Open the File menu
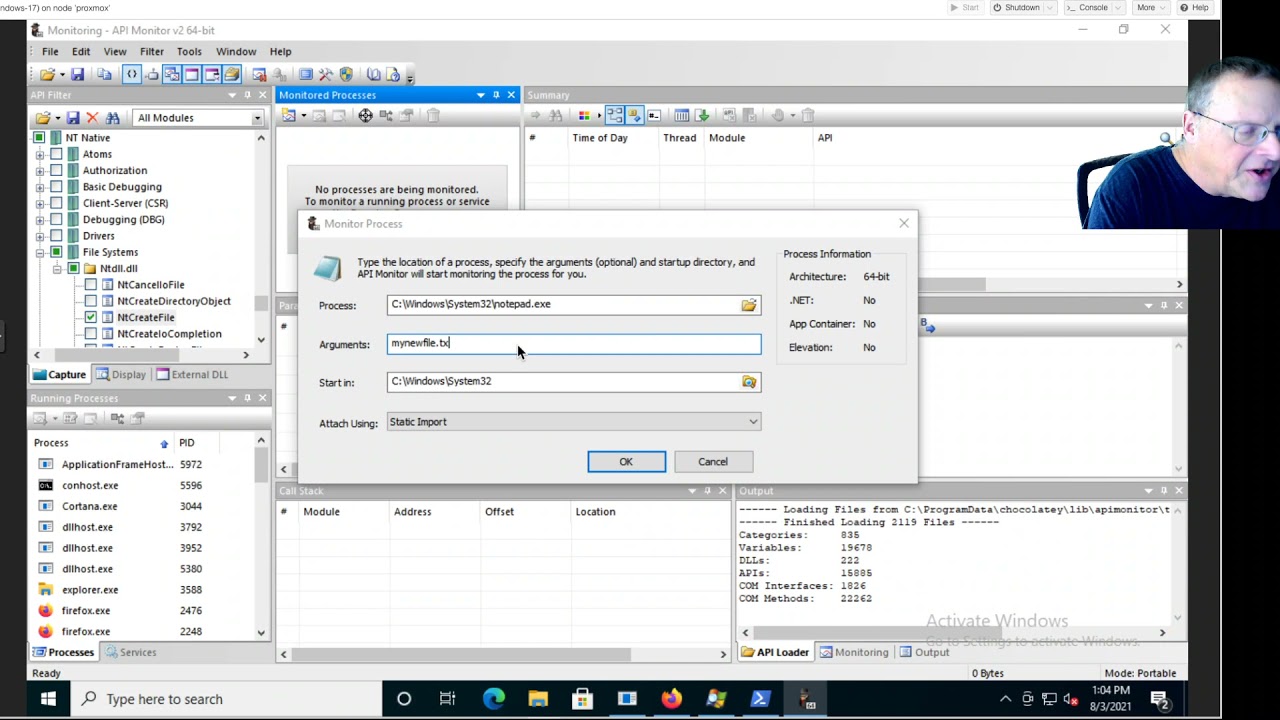The image size is (1280, 720). coord(50,52)
